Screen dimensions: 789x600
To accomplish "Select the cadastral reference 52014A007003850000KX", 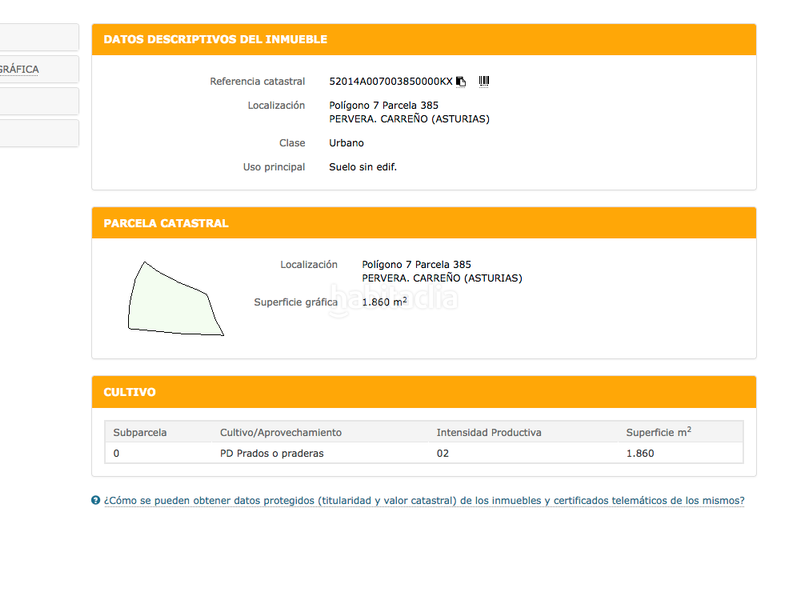I will coord(390,81).
